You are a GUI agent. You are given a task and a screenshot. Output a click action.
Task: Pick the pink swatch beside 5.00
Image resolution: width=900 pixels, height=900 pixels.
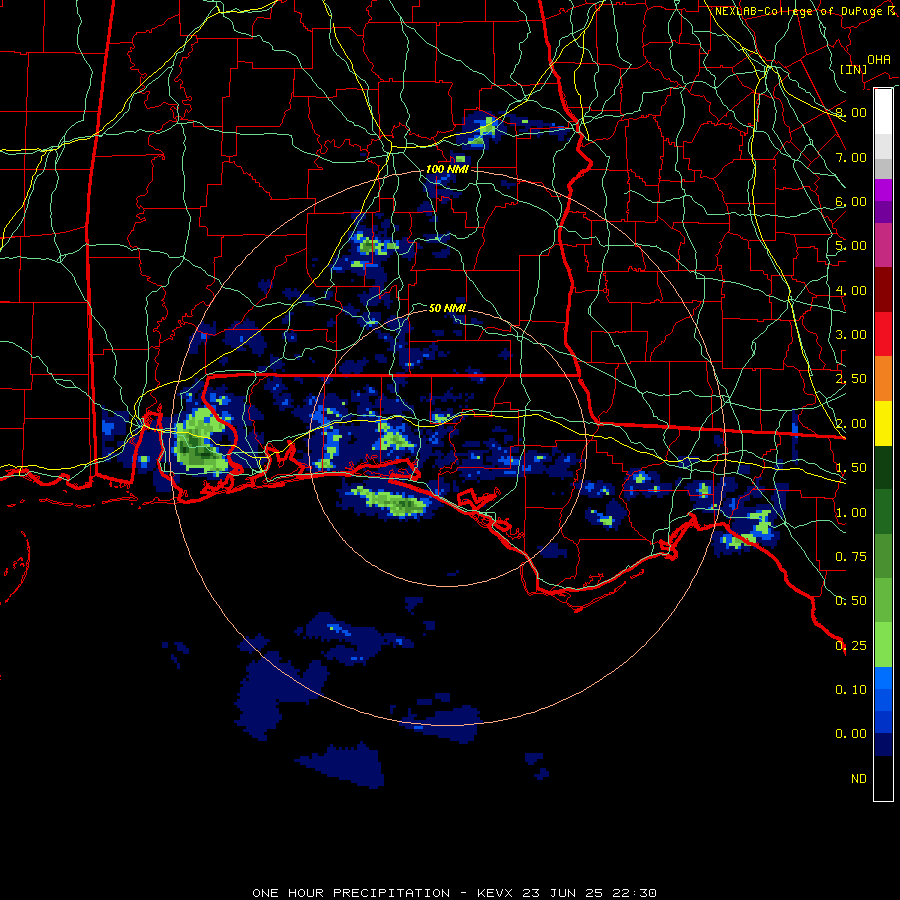[883, 245]
